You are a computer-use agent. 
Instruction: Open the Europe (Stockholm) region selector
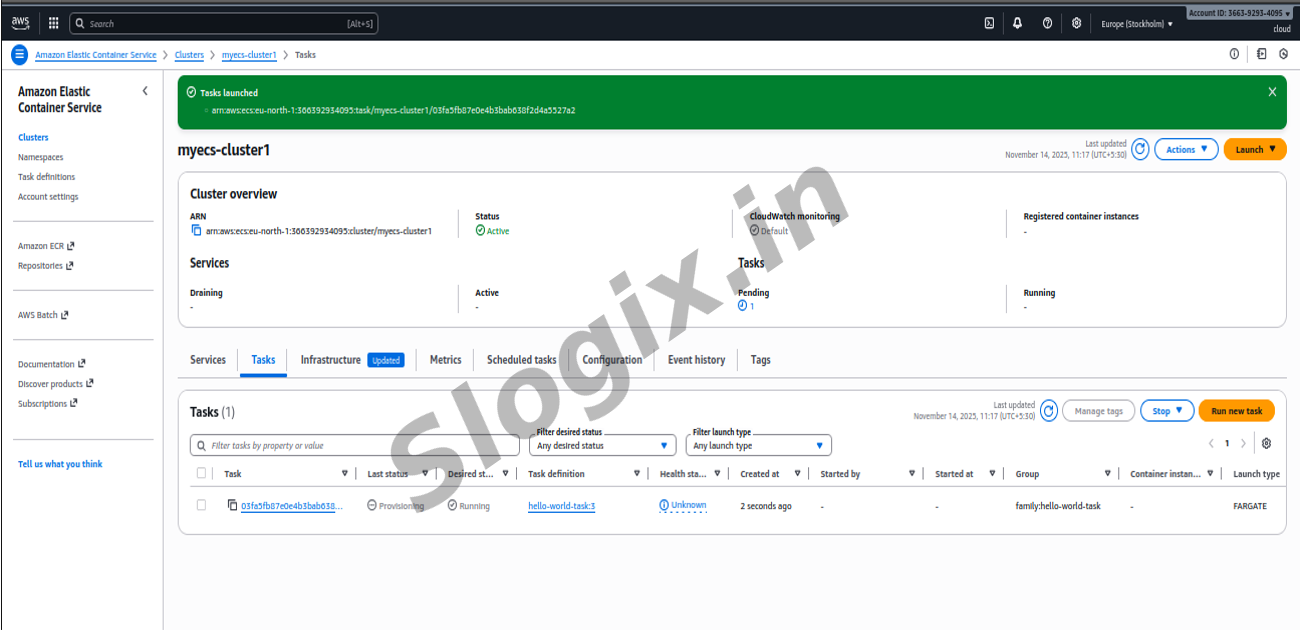pyautogui.click(x=1137, y=23)
